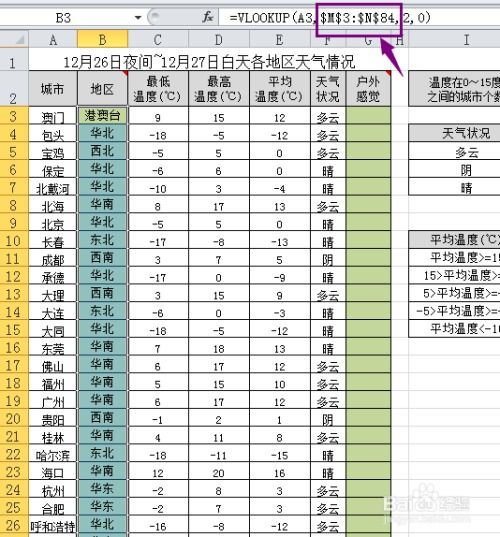Click the 广州 city cell
Image resolution: width=500 pixels, height=537 pixels.
pyautogui.click(x=53, y=401)
